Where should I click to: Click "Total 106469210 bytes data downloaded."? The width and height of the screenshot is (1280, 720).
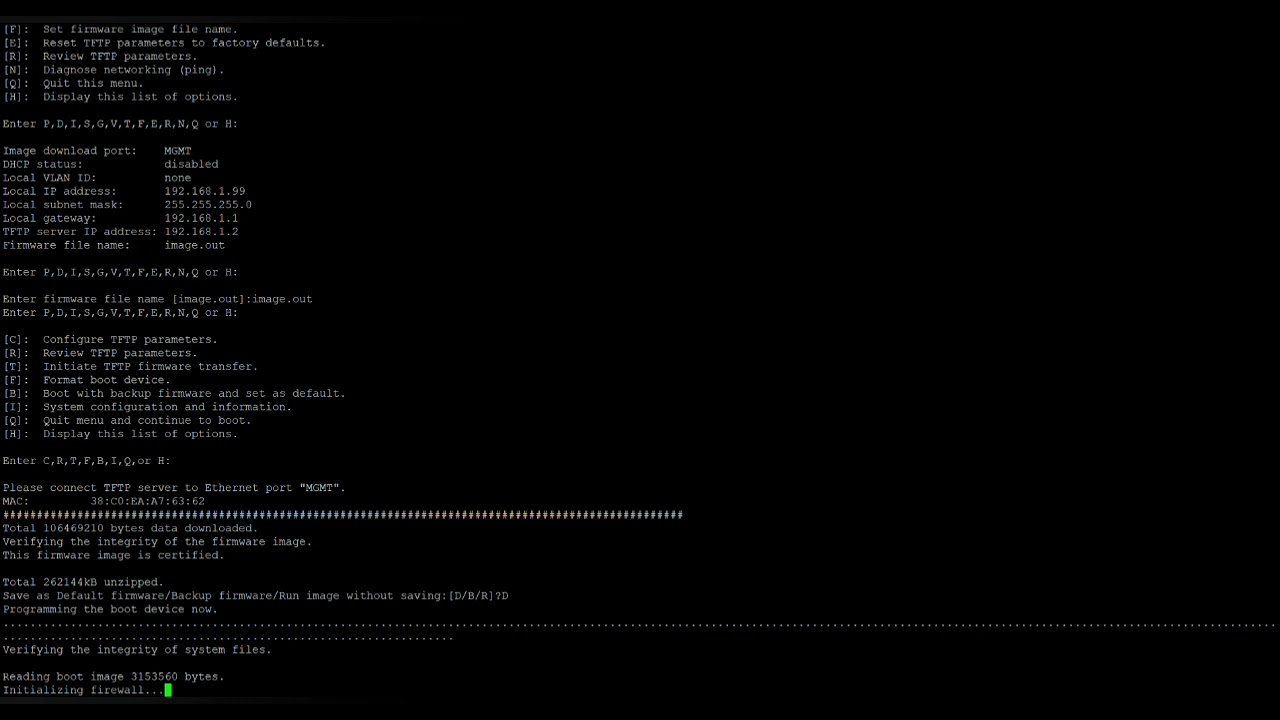tap(130, 528)
